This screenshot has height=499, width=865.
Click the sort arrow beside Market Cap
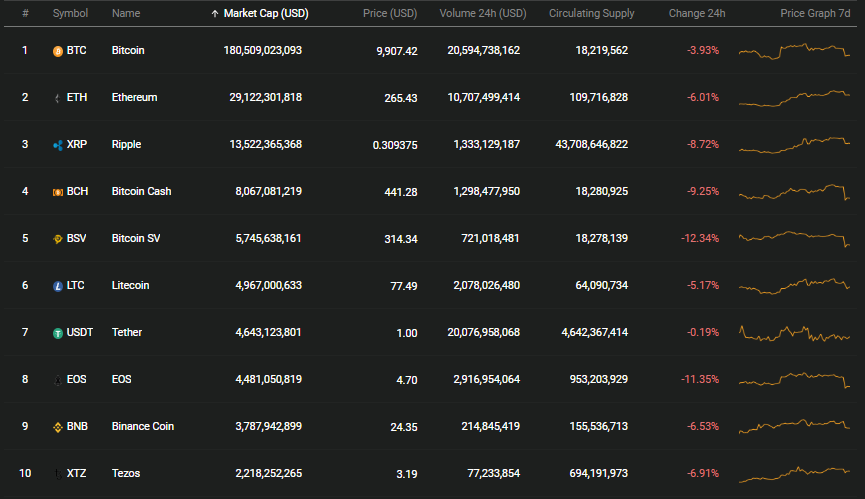coord(215,14)
